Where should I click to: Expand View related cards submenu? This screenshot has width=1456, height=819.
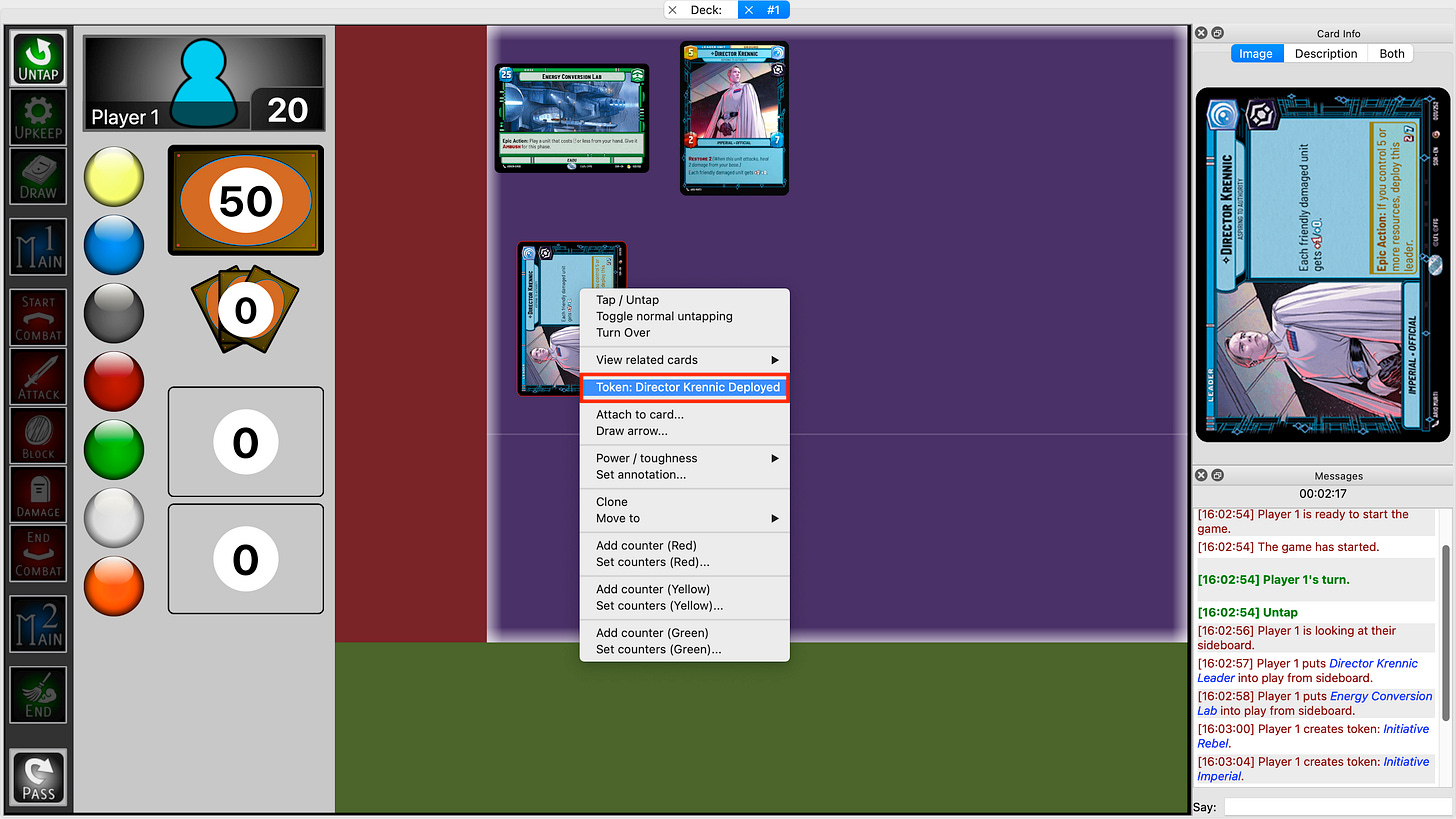(x=685, y=360)
